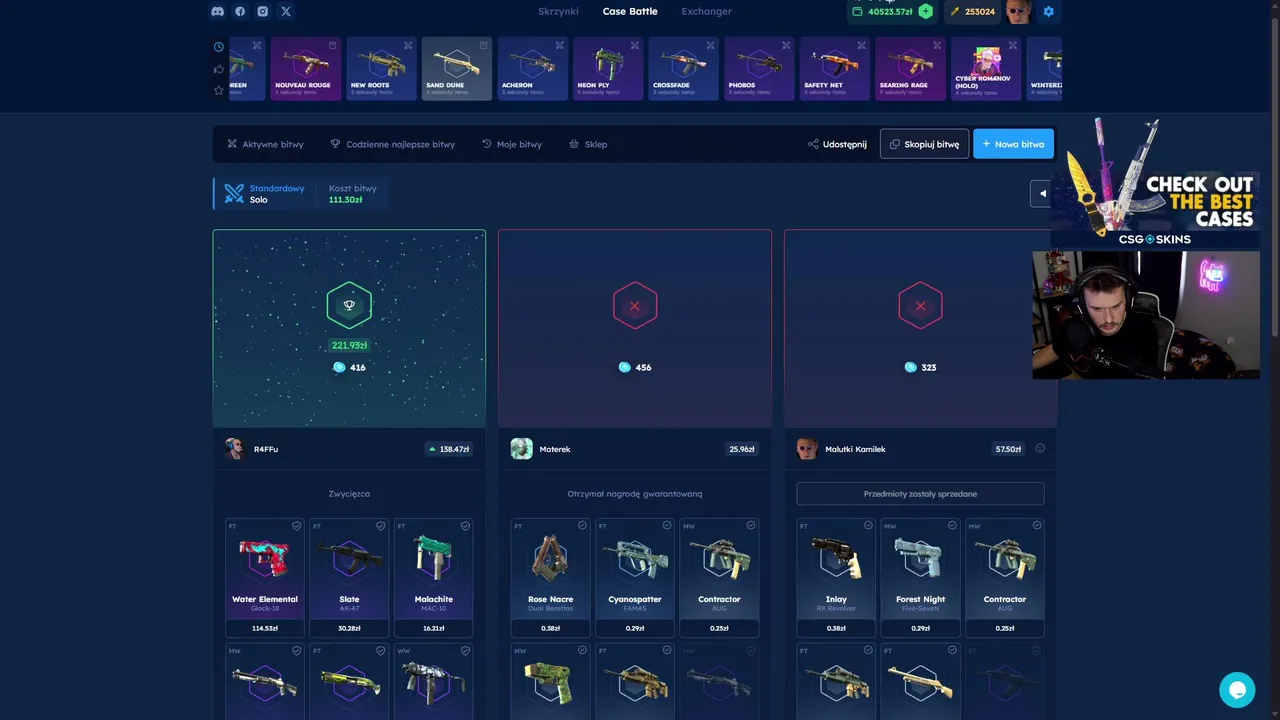
Task: Click check icon on Forest Night card
Action: click(x=952, y=525)
